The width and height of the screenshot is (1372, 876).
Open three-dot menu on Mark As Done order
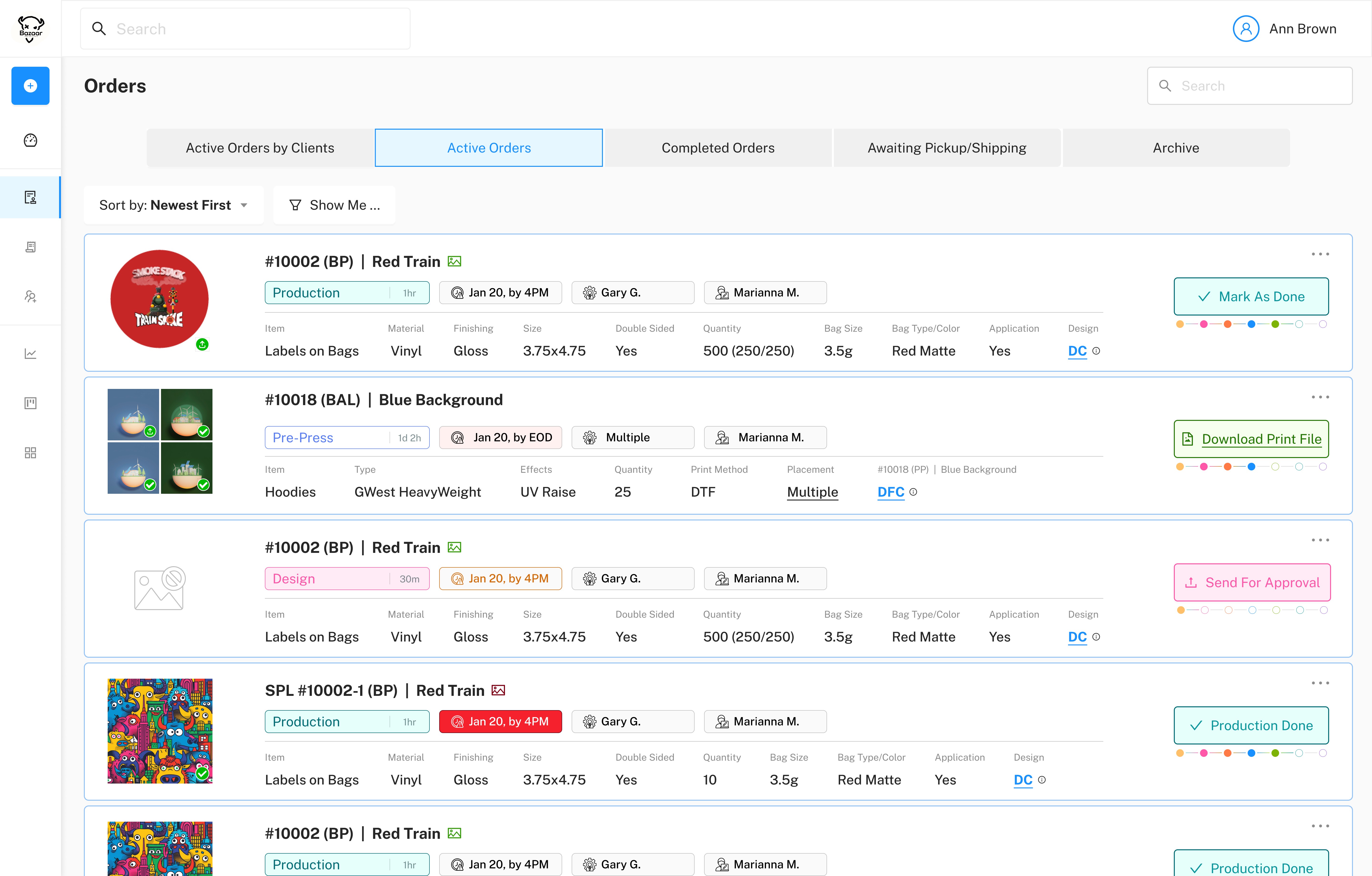[1320, 254]
